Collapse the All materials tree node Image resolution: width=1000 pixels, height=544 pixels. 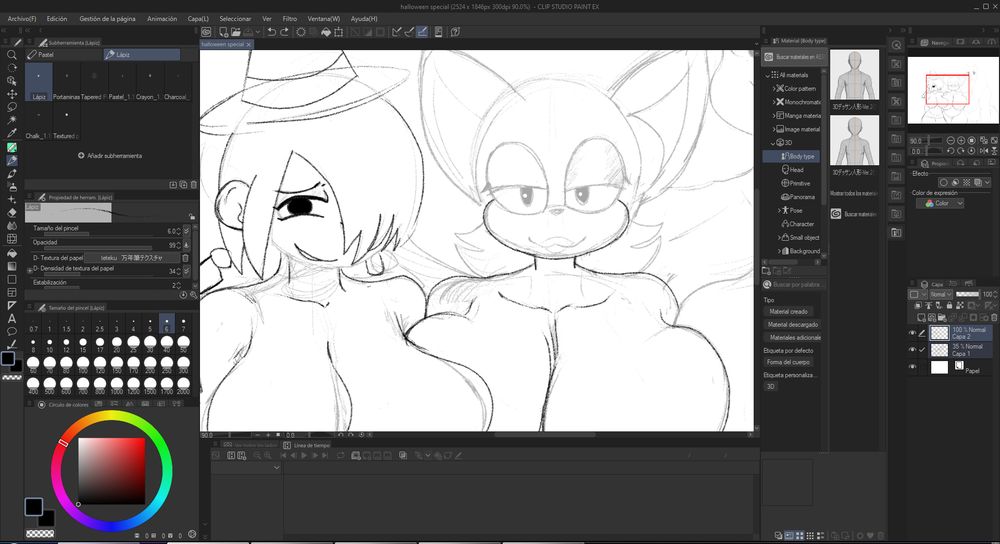coord(768,75)
